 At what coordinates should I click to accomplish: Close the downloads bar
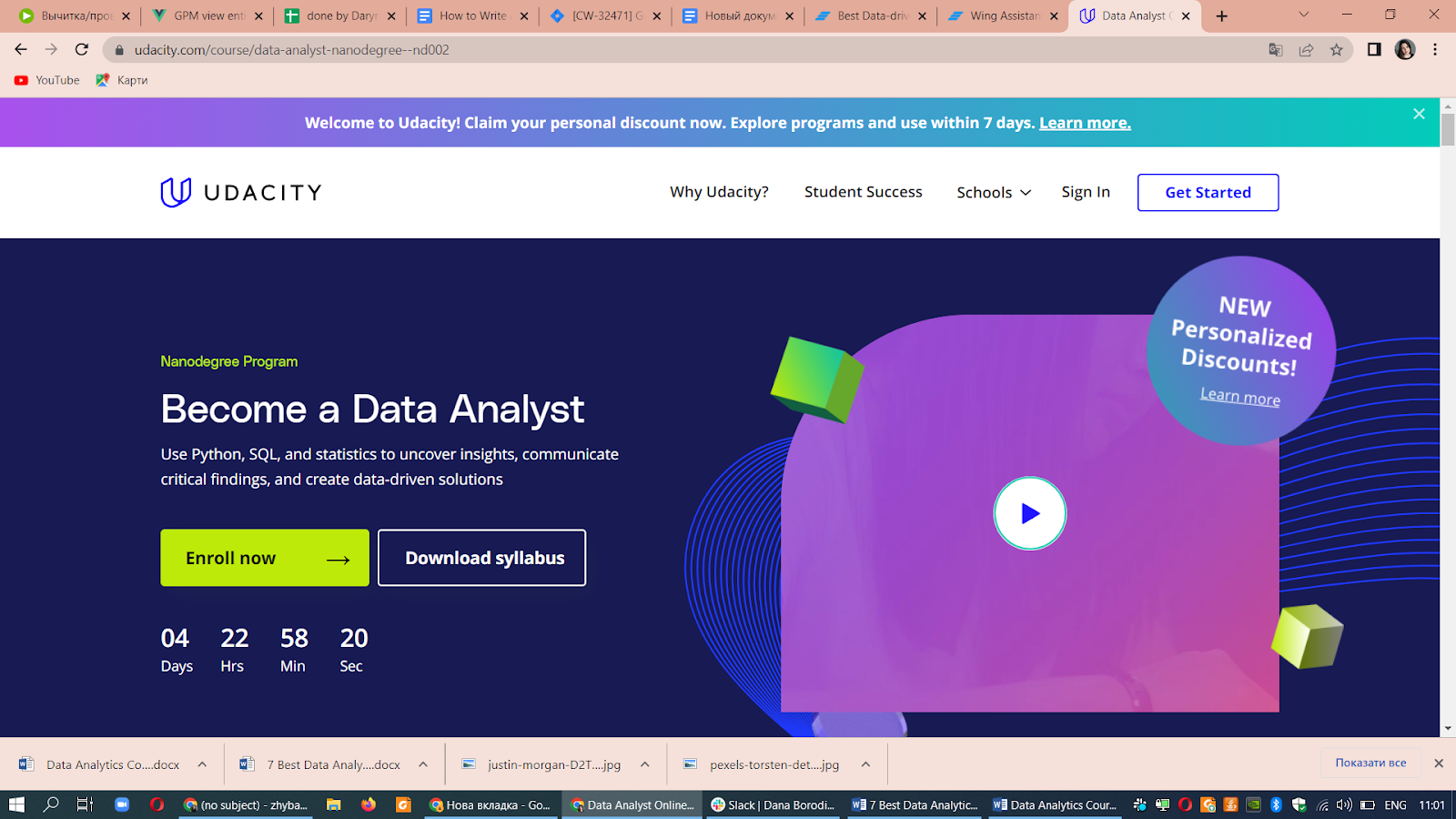click(x=1439, y=763)
